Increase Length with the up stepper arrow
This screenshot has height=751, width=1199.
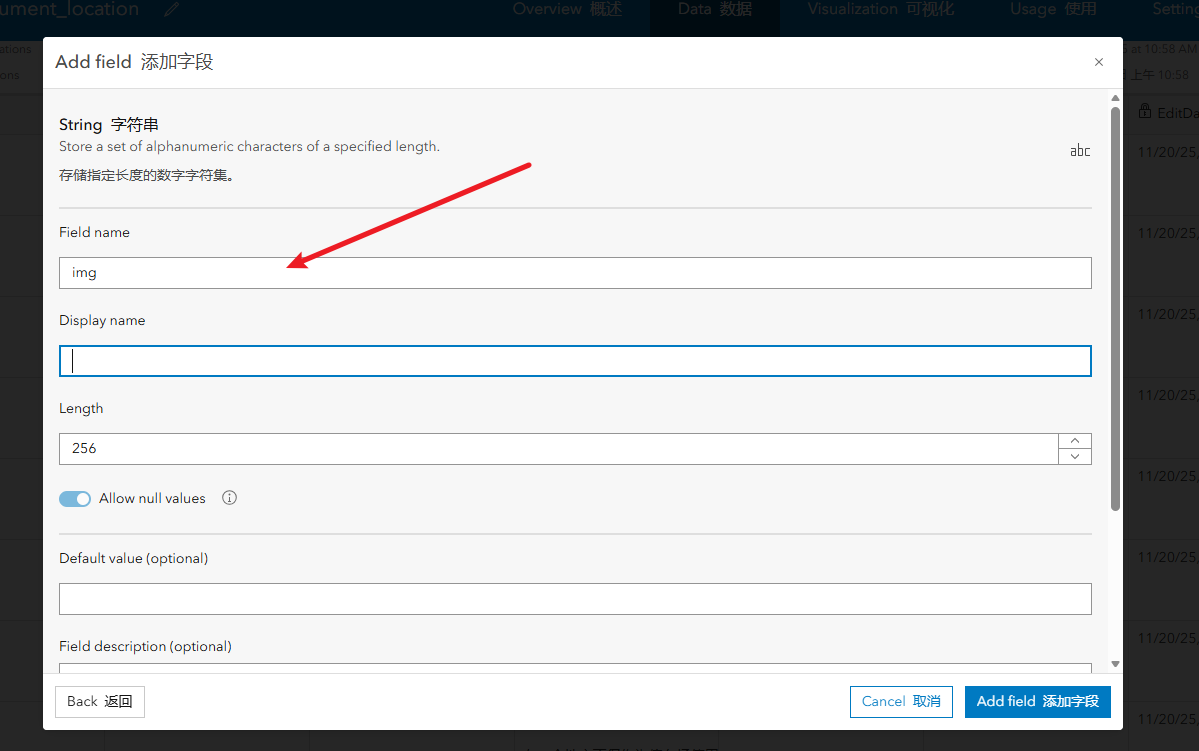pyautogui.click(x=1075, y=441)
